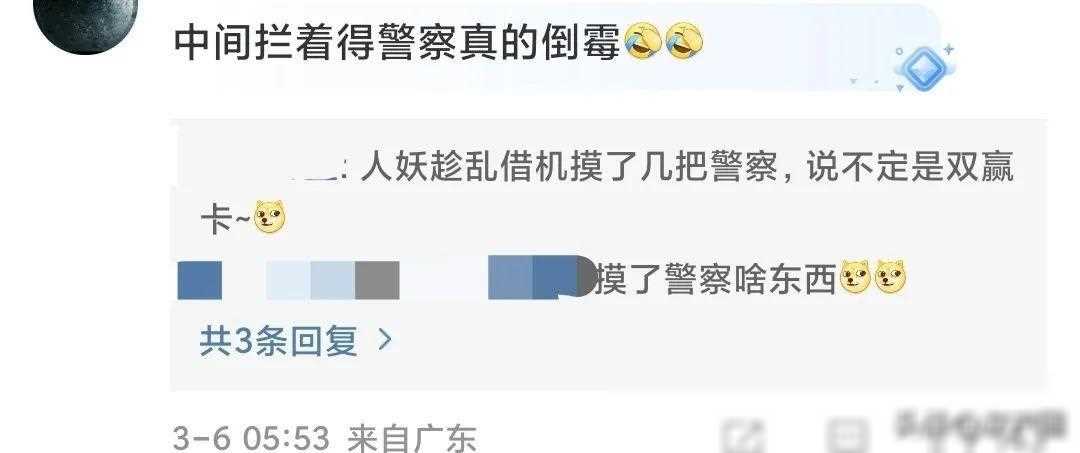
Task: Tap the reply text 摸了警察啥东西
Action: [x=714, y=280]
